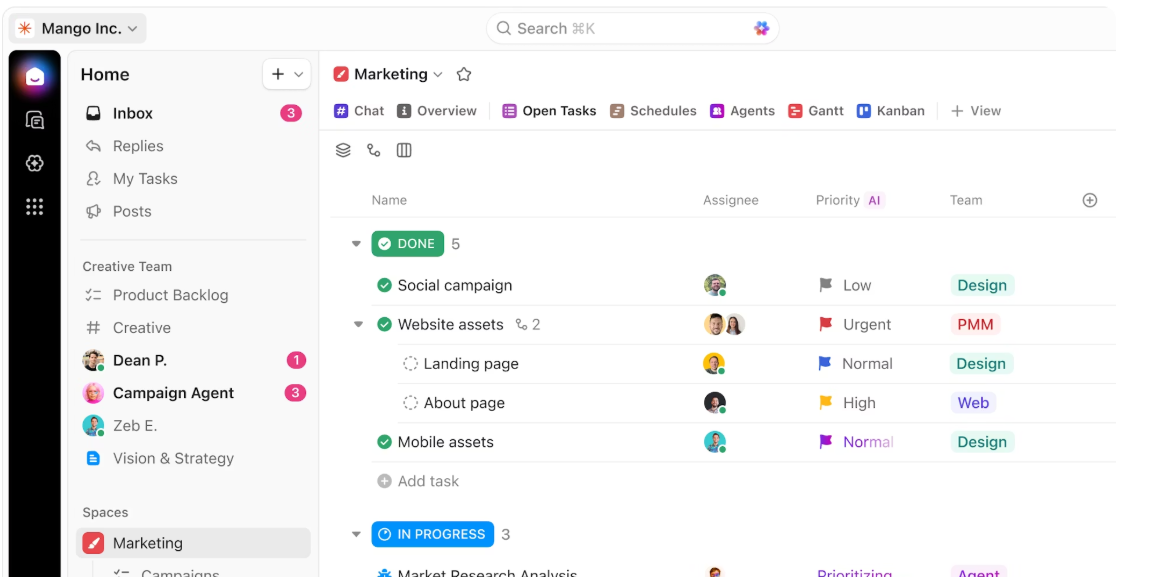This screenshot has width=1165, height=577.
Task: Open the relationships icon in the view toolbar
Action: (x=373, y=150)
